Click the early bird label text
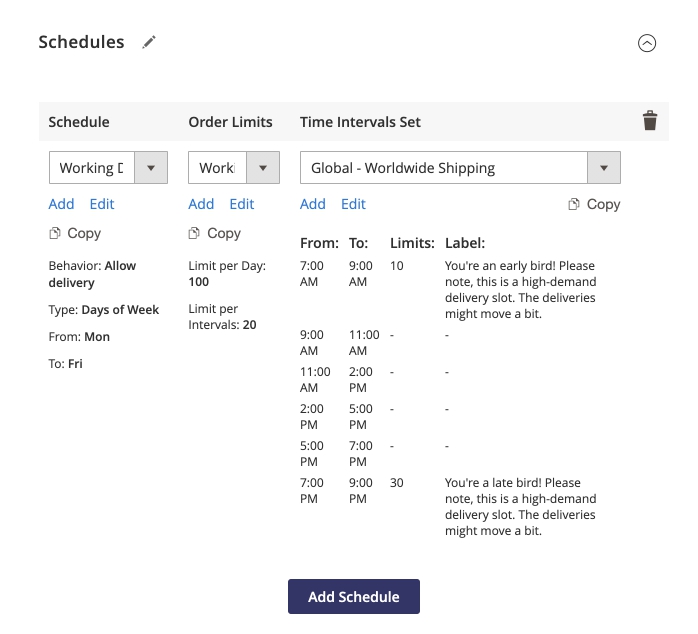Image resolution: width=698 pixels, height=634 pixels. [520, 291]
